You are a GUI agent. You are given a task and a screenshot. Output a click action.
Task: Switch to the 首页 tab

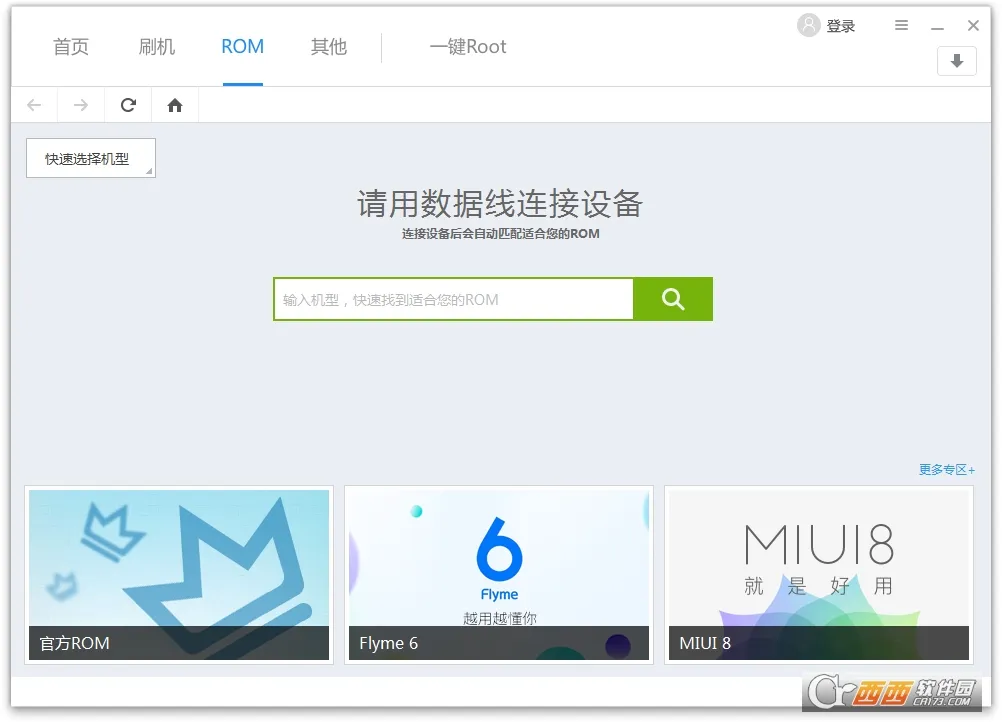pos(71,47)
